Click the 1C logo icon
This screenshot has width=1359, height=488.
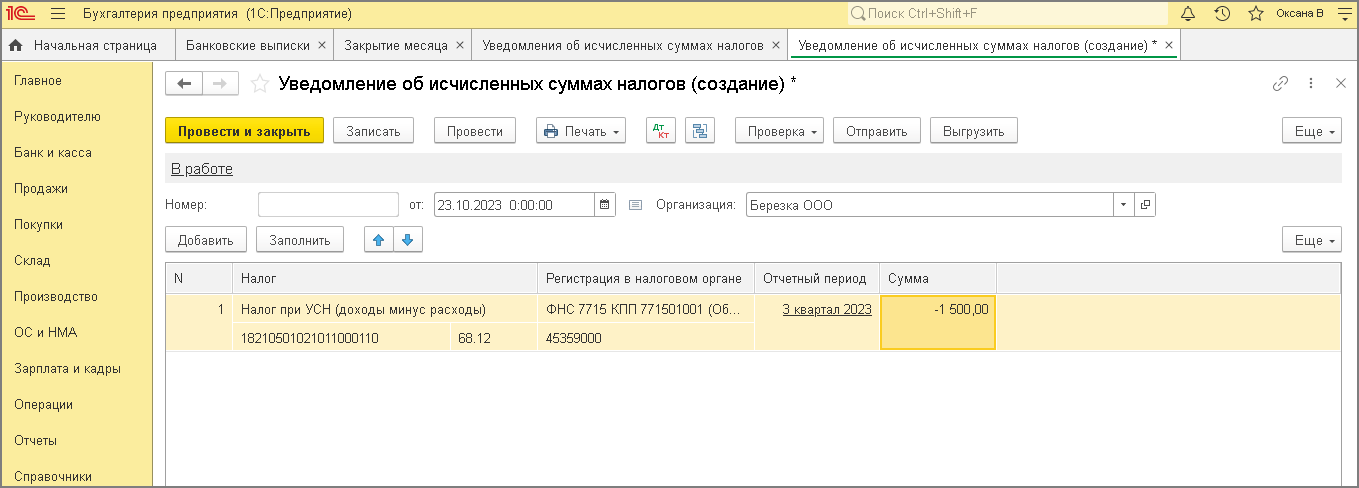20,14
